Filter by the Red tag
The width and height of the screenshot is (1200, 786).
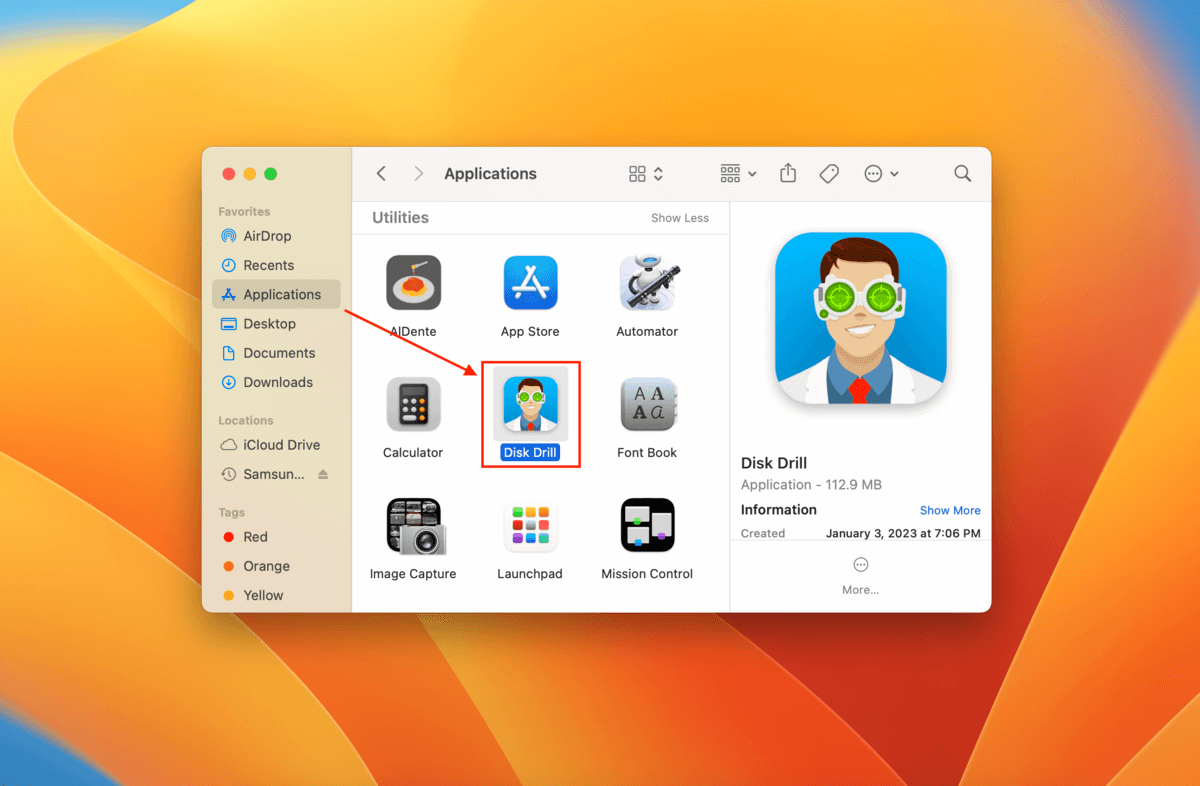tap(276, 537)
